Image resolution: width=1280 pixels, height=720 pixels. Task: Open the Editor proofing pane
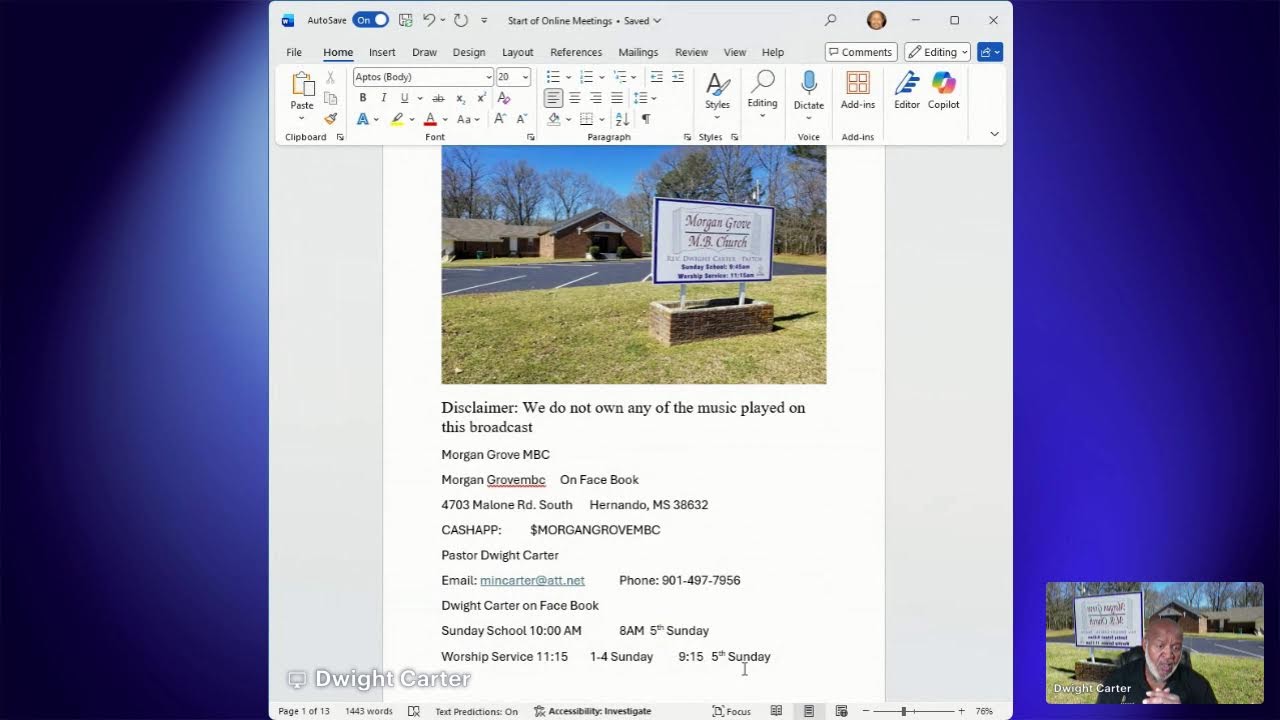907,91
